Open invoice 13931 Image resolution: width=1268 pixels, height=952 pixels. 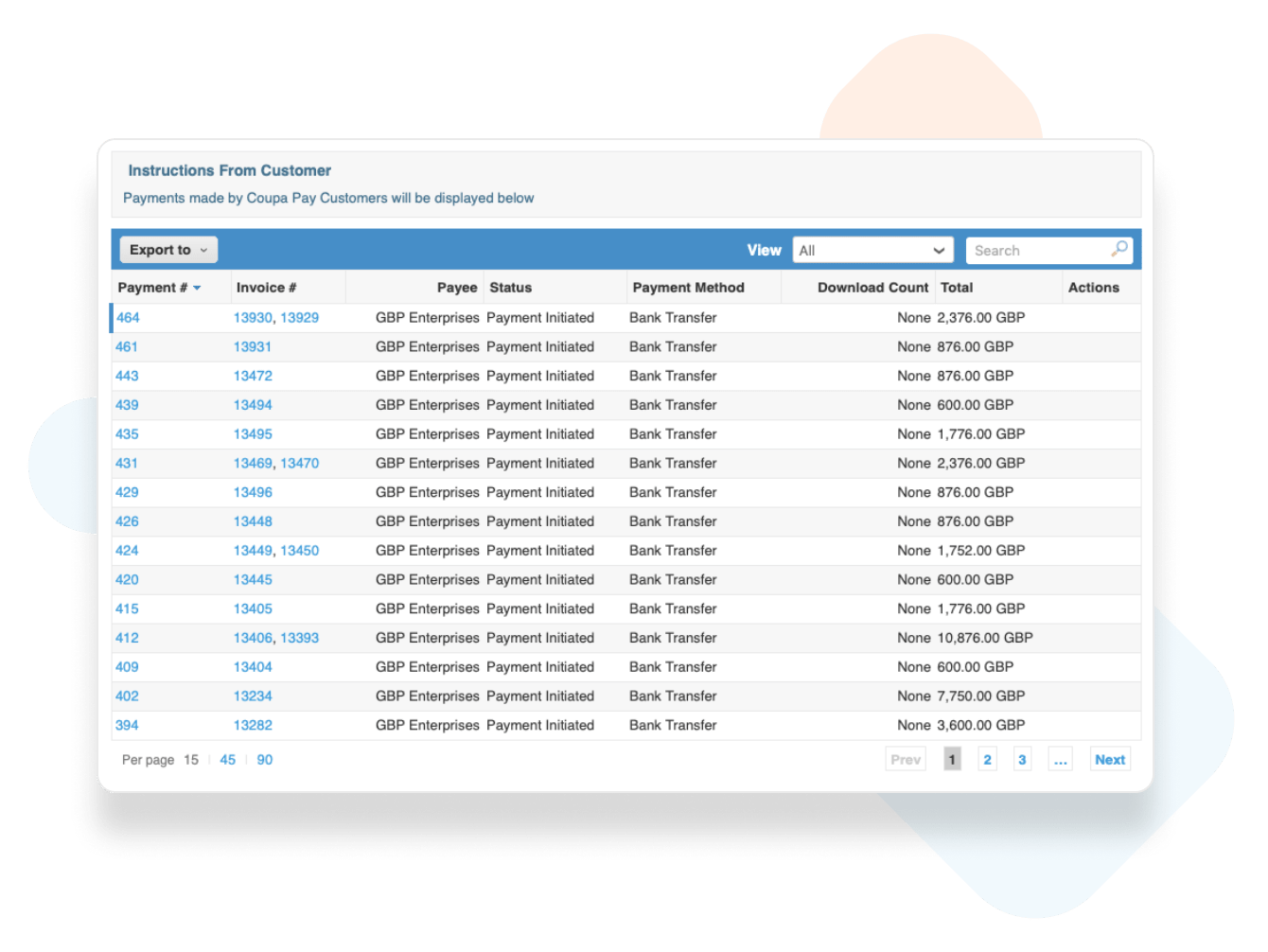(x=253, y=347)
